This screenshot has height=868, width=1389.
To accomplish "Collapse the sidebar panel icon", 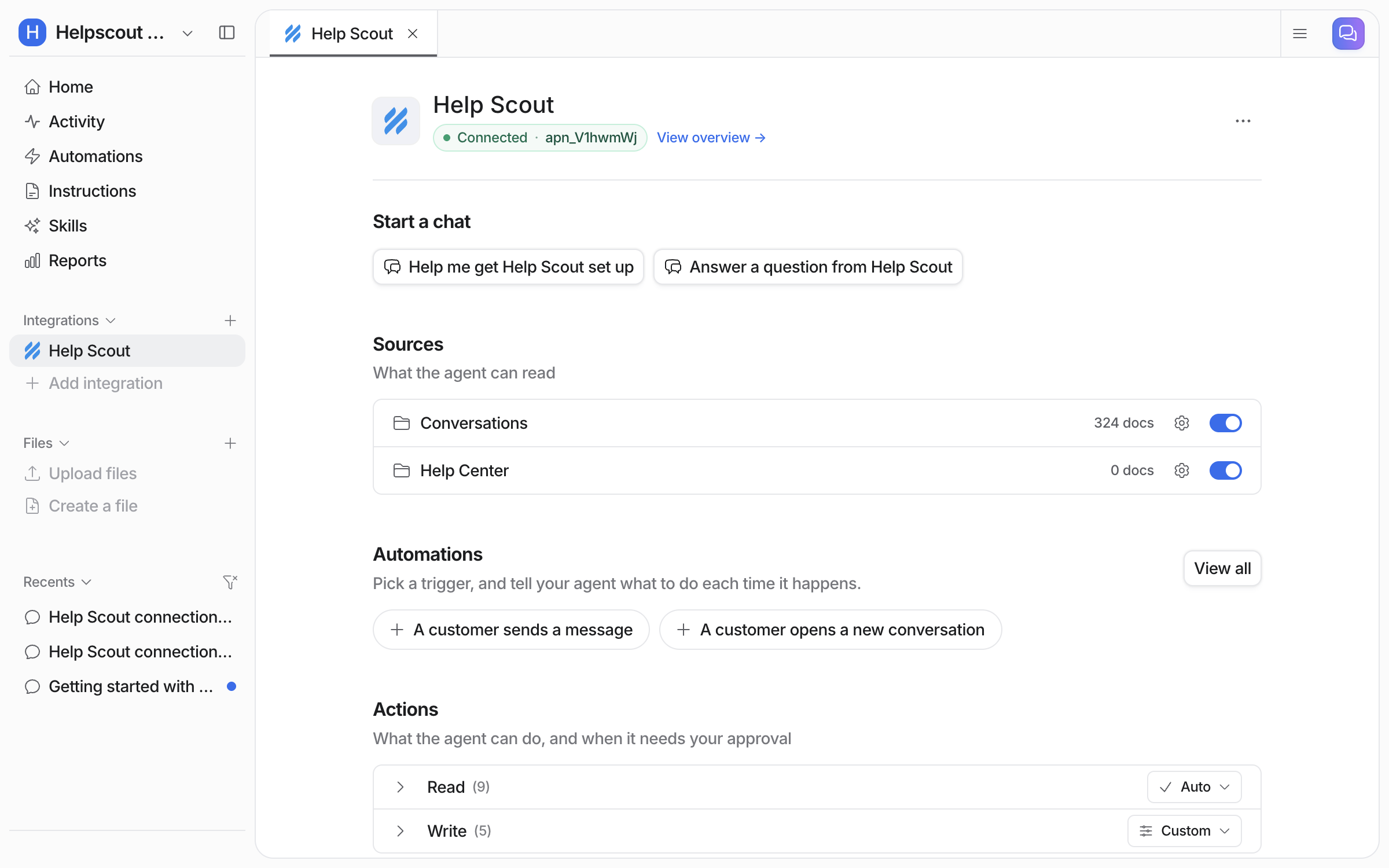I will (227, 33).
